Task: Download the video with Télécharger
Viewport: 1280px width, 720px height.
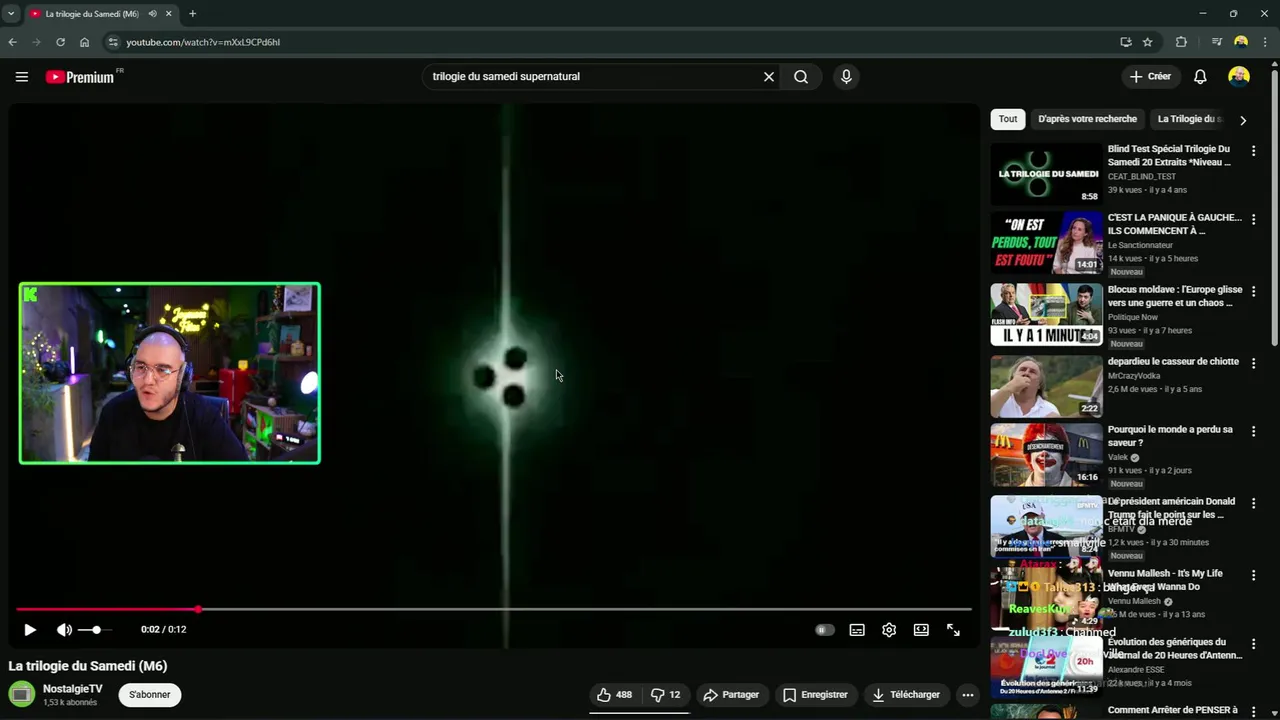Action: tap(906, 694)
